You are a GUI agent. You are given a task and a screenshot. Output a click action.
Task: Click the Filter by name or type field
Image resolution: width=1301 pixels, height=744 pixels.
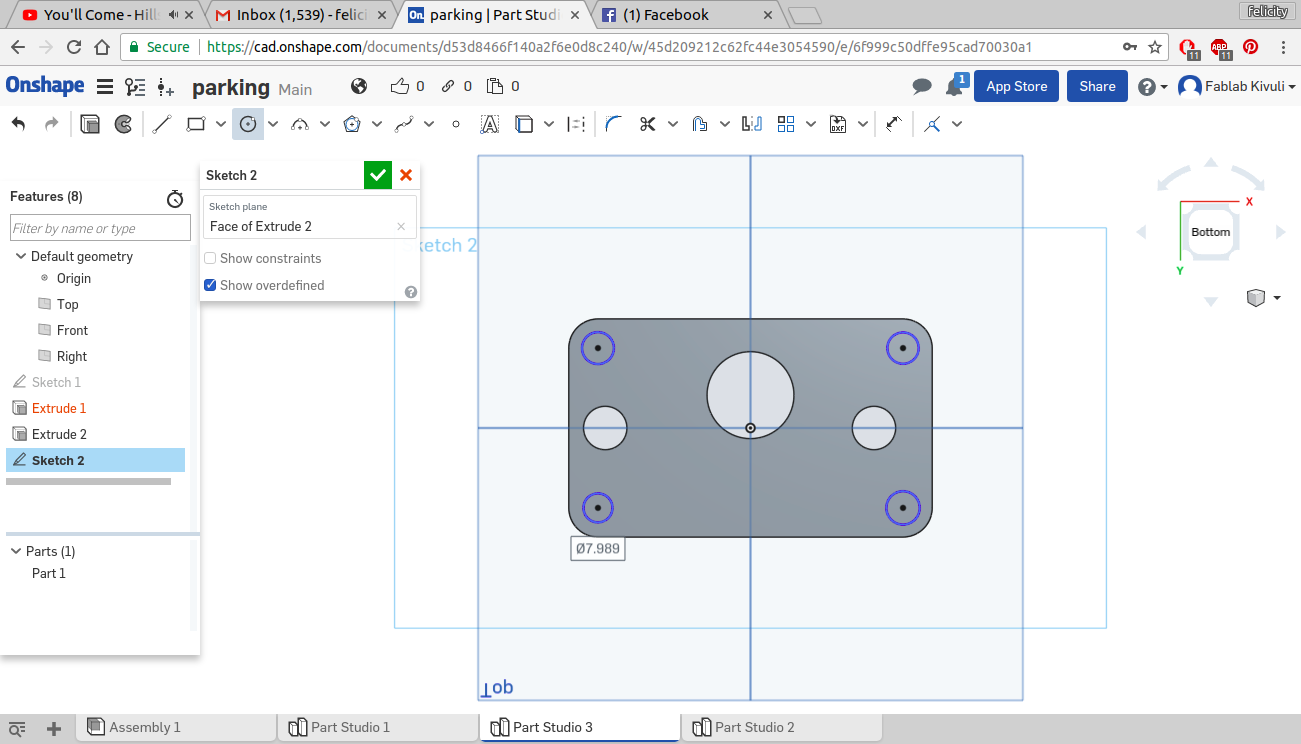click(100, 228)
